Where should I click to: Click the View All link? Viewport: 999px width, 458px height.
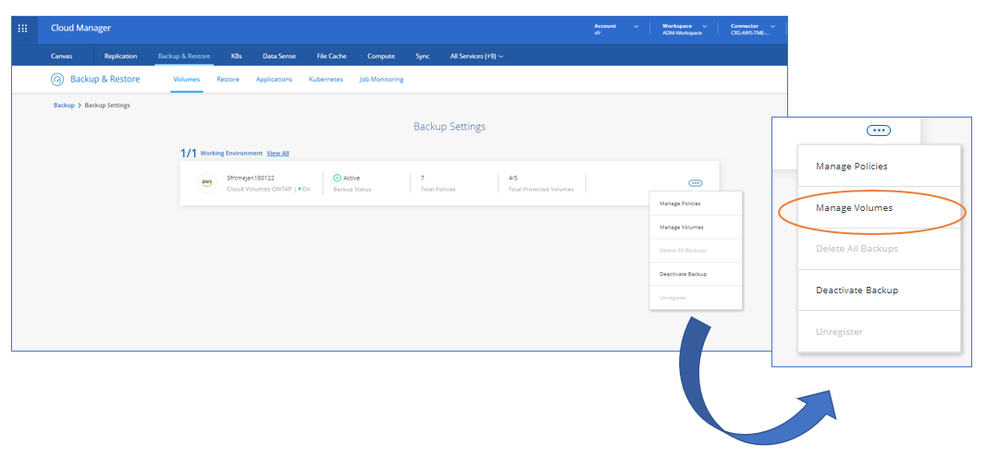(x=278, y=153)
